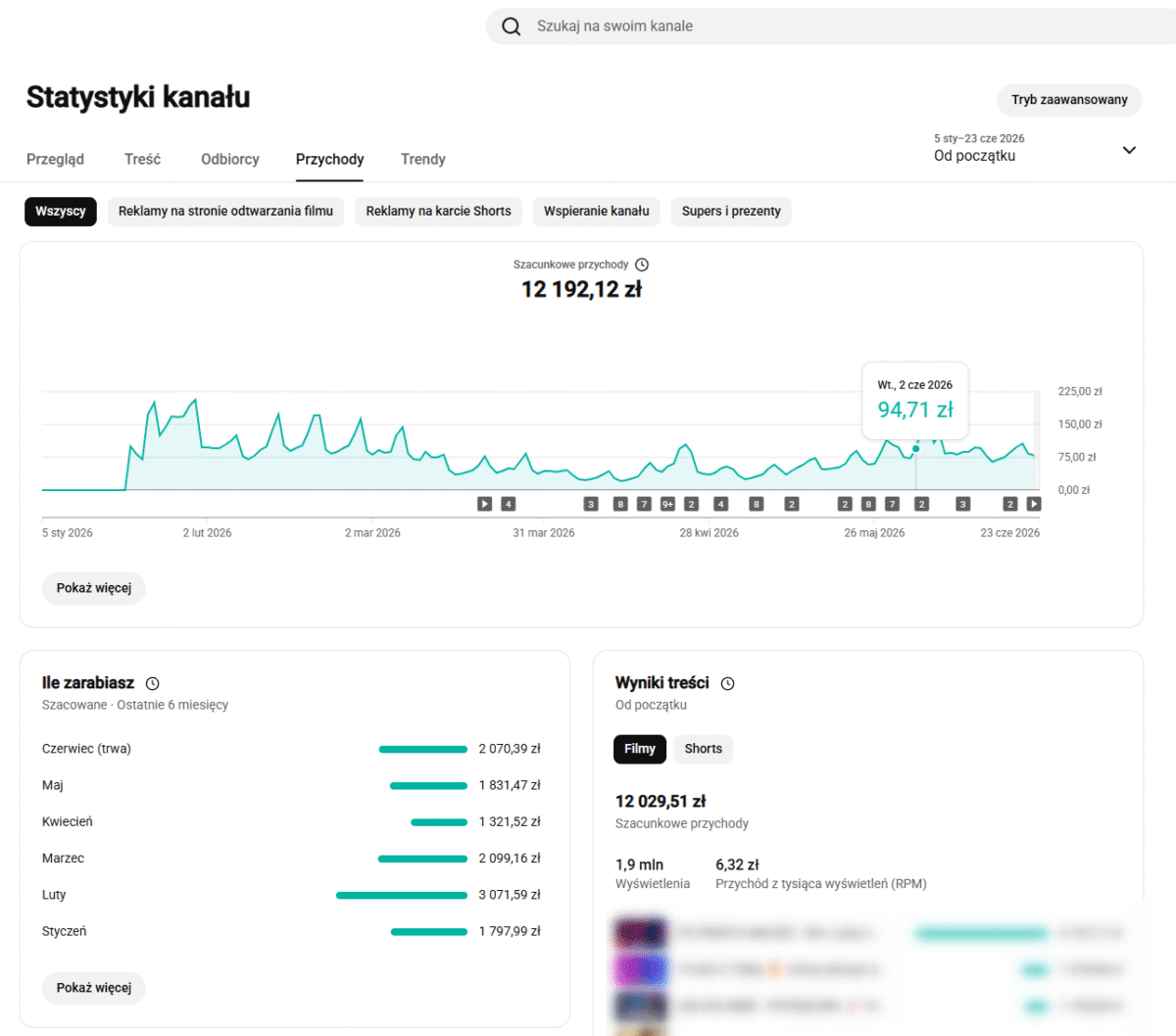Click the 1,9 mln Wyświetlenia value
1176x1036 pixels.
click(x=639, y=864)
